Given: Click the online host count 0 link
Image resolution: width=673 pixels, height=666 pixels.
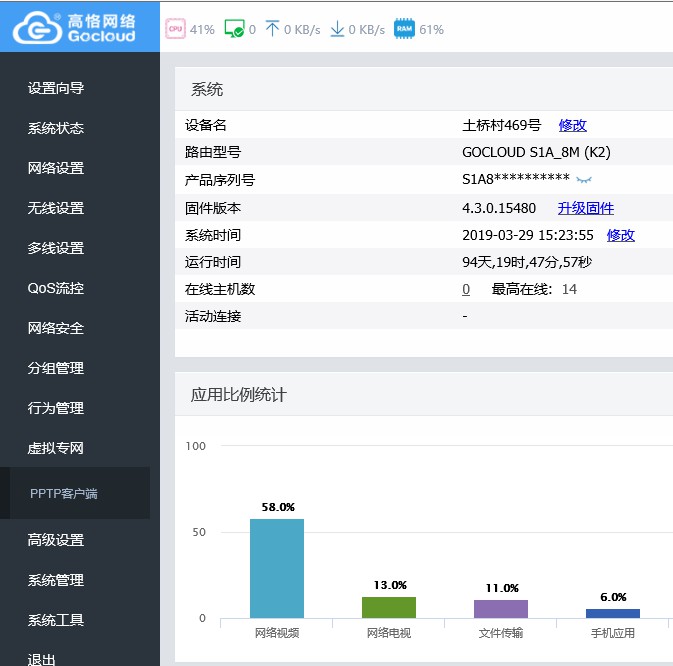Looking at the screenshot, I should point(466,289).
